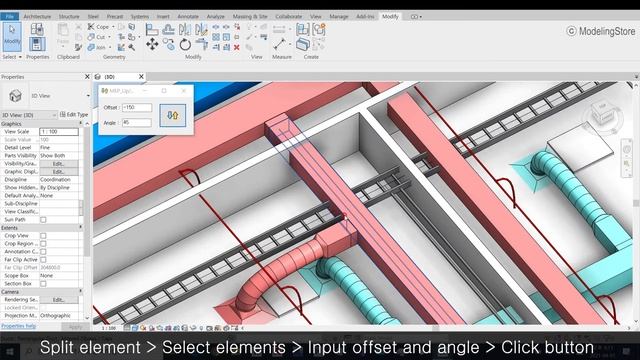This screenshot has width=640, height=360.
Task: Open the 3D View type selector dropdown
Action: click(88, 96)
